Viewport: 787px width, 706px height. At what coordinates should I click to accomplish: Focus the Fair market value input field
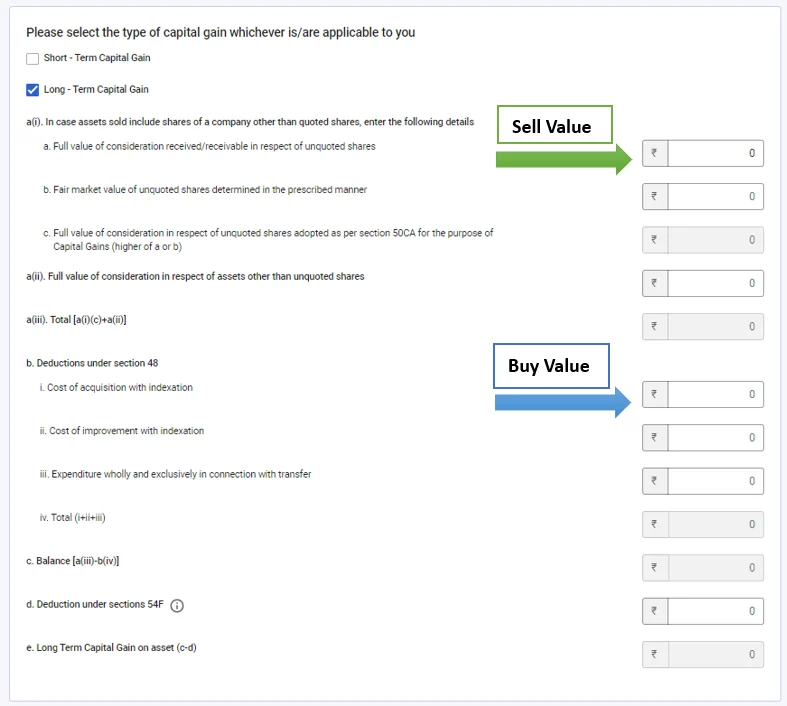point(714,197)
